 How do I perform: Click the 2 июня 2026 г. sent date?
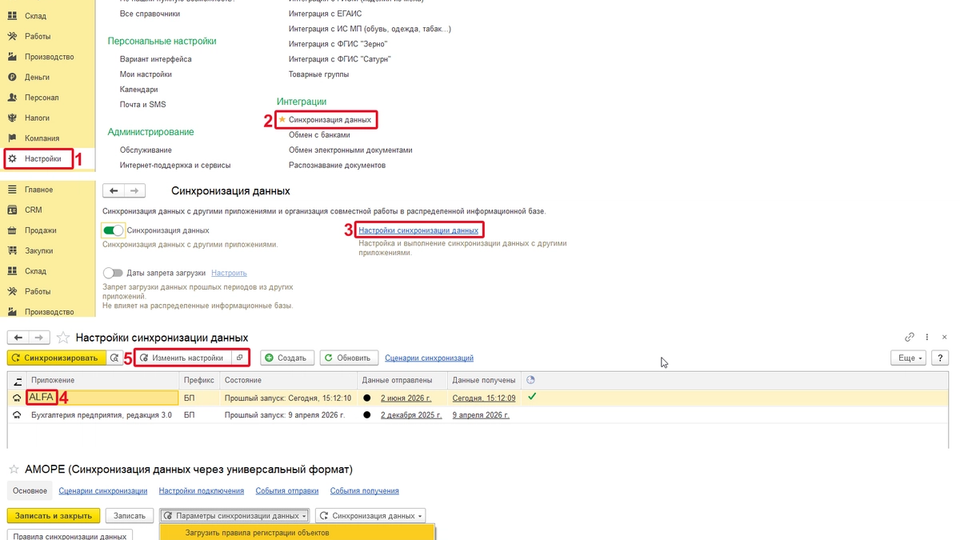click(x=405, y=398)
